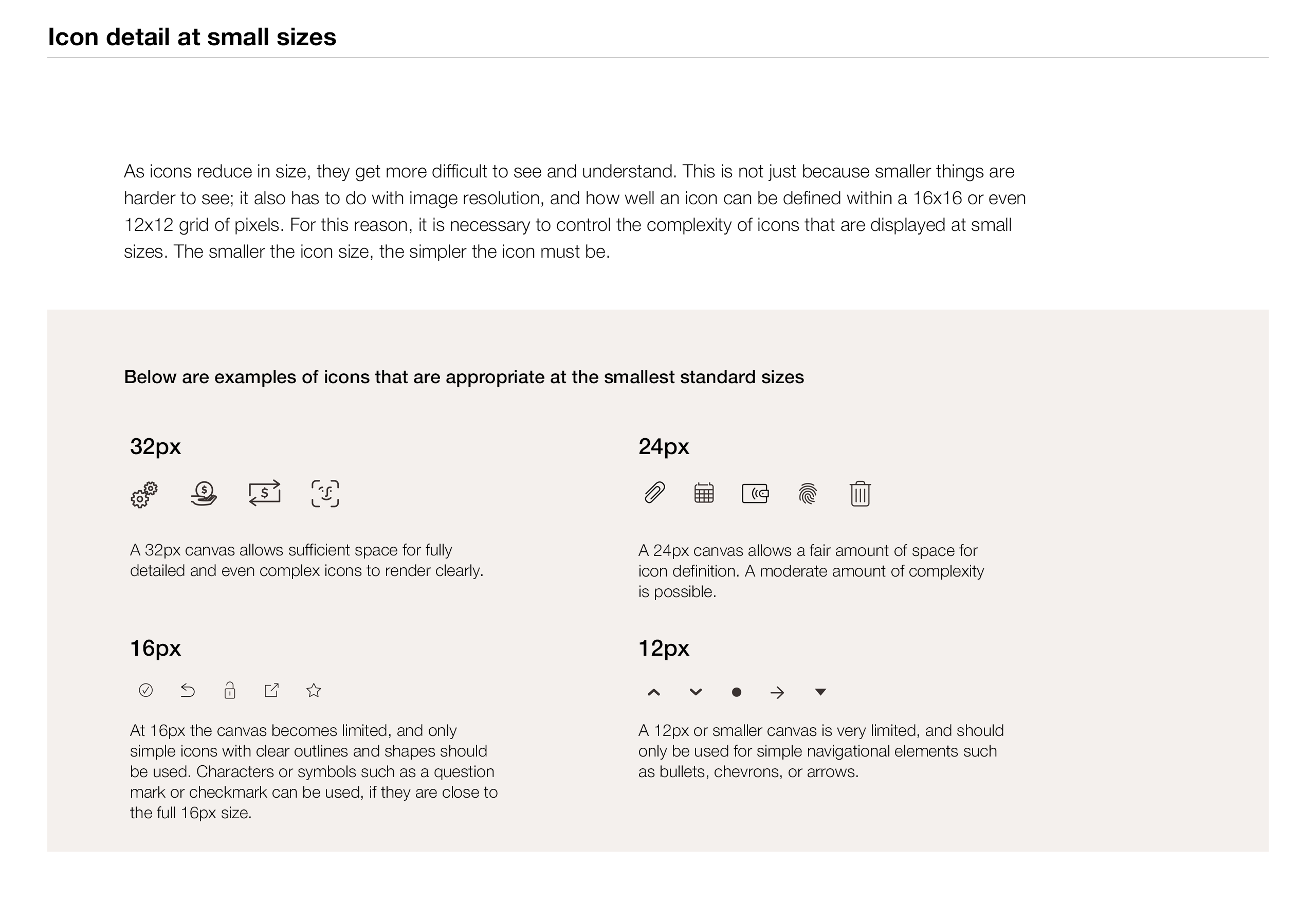Click the face recognition scan icon
Screen dimensions: 1316x900
[x=325, y=493]
